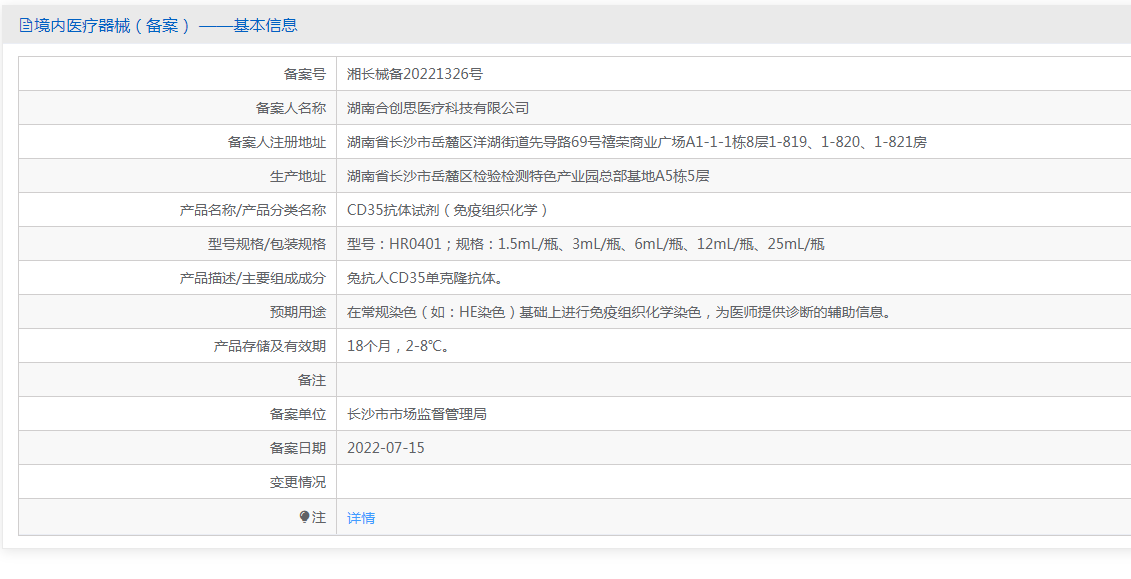Select the production address ending in A5栋5层
Image resolution: width=1131 pixels, height=579 pixels.
point(528,176)
